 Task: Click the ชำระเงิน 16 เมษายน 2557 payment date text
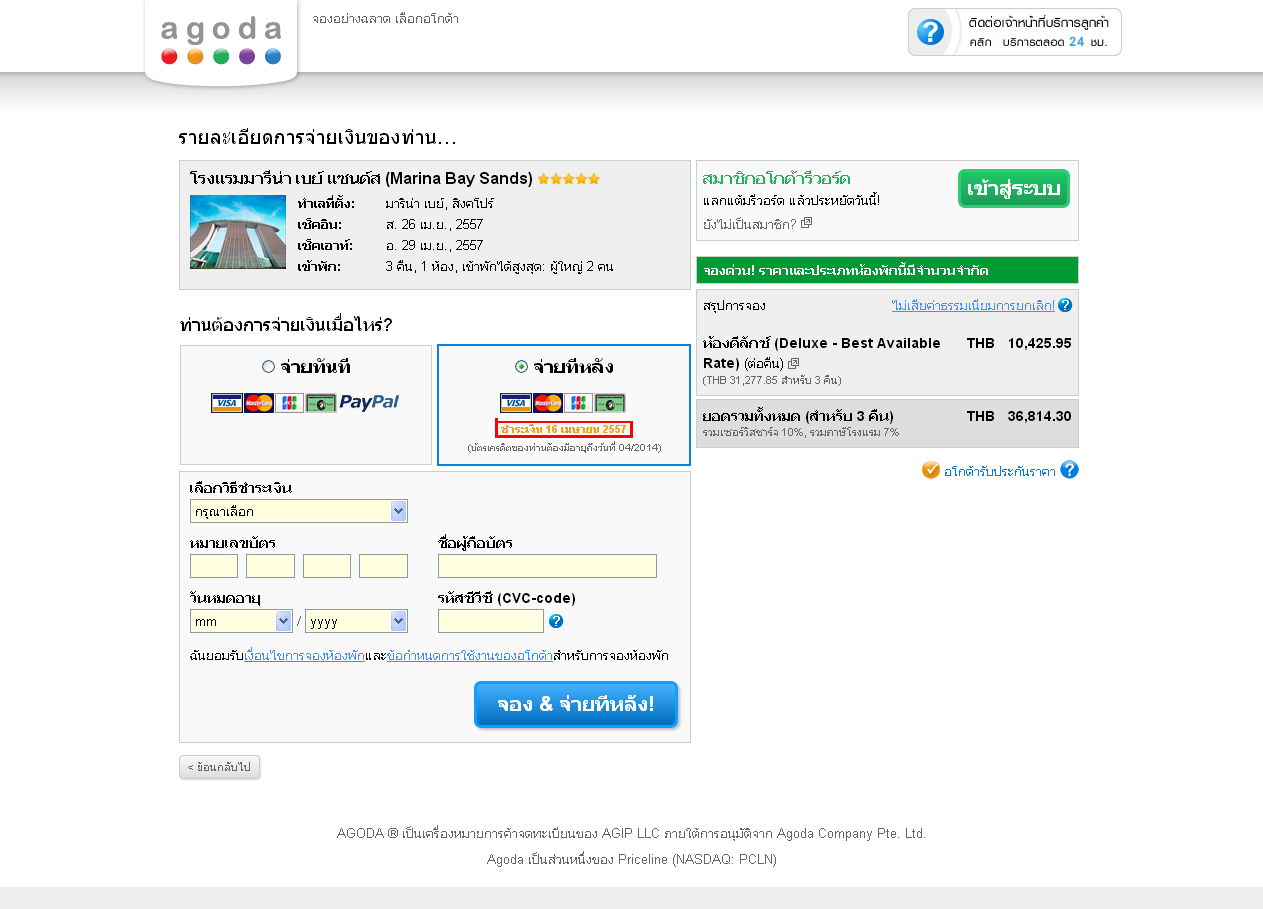tap(564, 429)
